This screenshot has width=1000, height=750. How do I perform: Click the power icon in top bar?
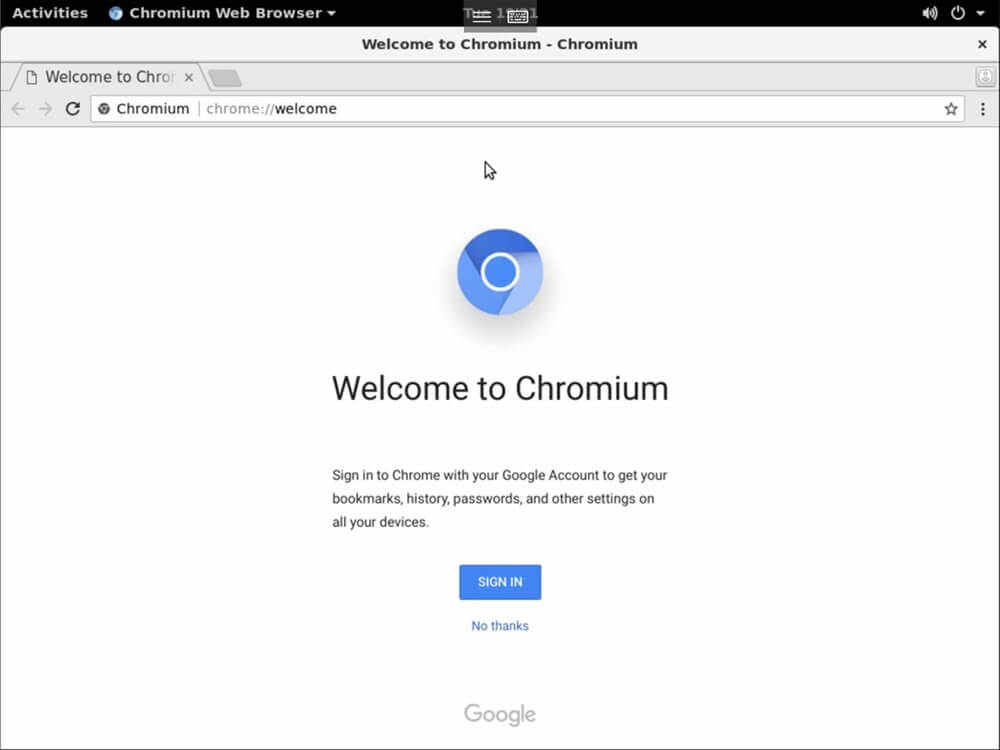coord(958,13)
